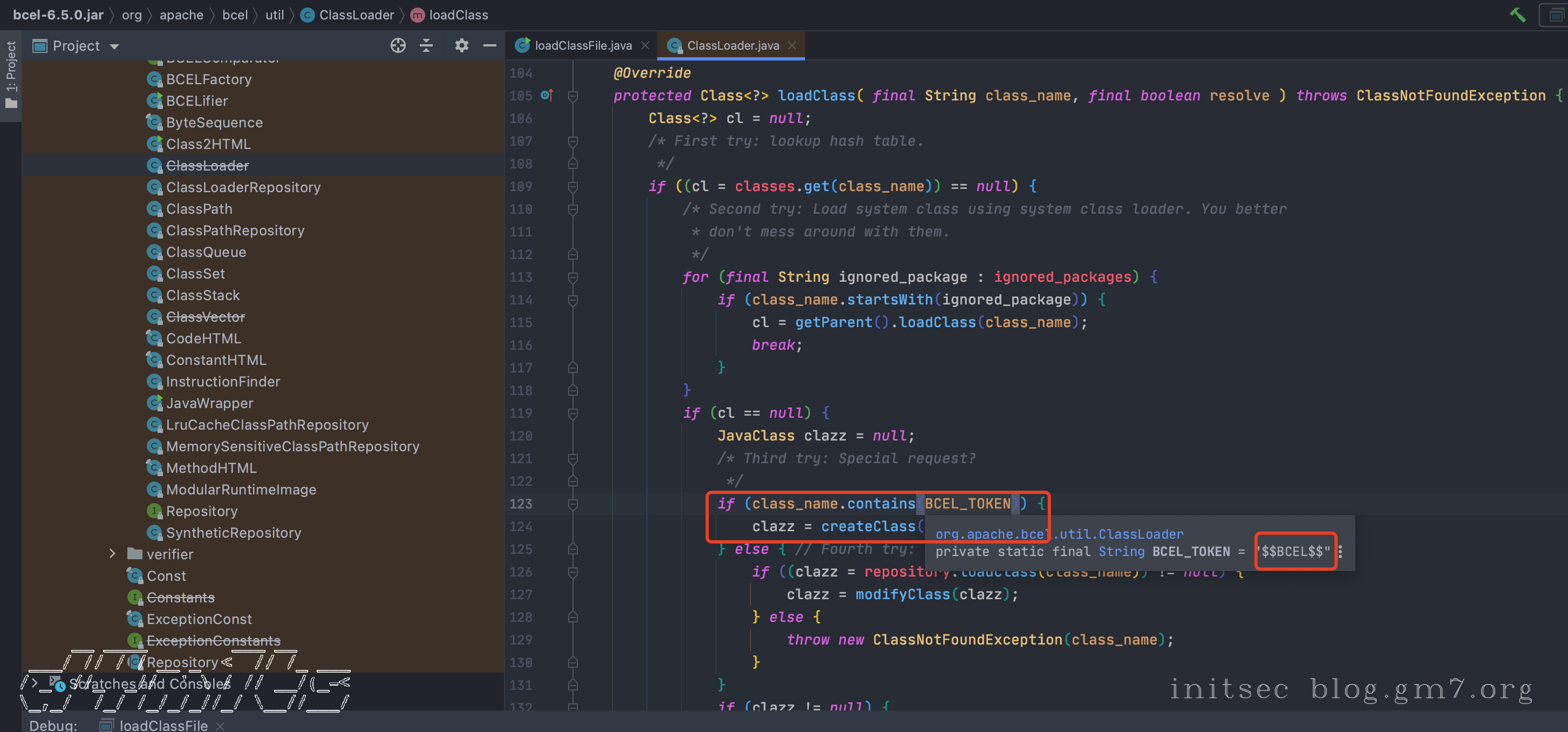Collapse the loadClass method fold at line 105
The image size is (1568, 732).
tap(573, 96)
